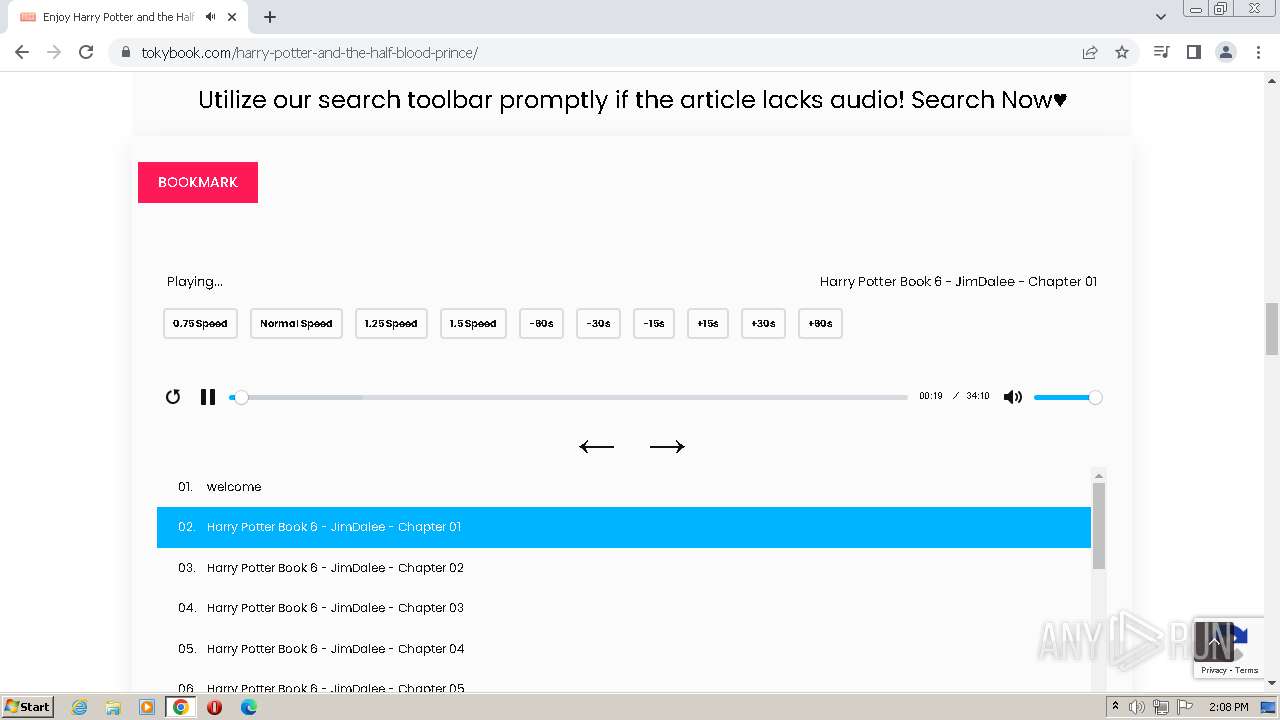Open File Explorer from taskbar
Image resolution: width=1280 pixels, height=720 pixels.
click(113, 707)
